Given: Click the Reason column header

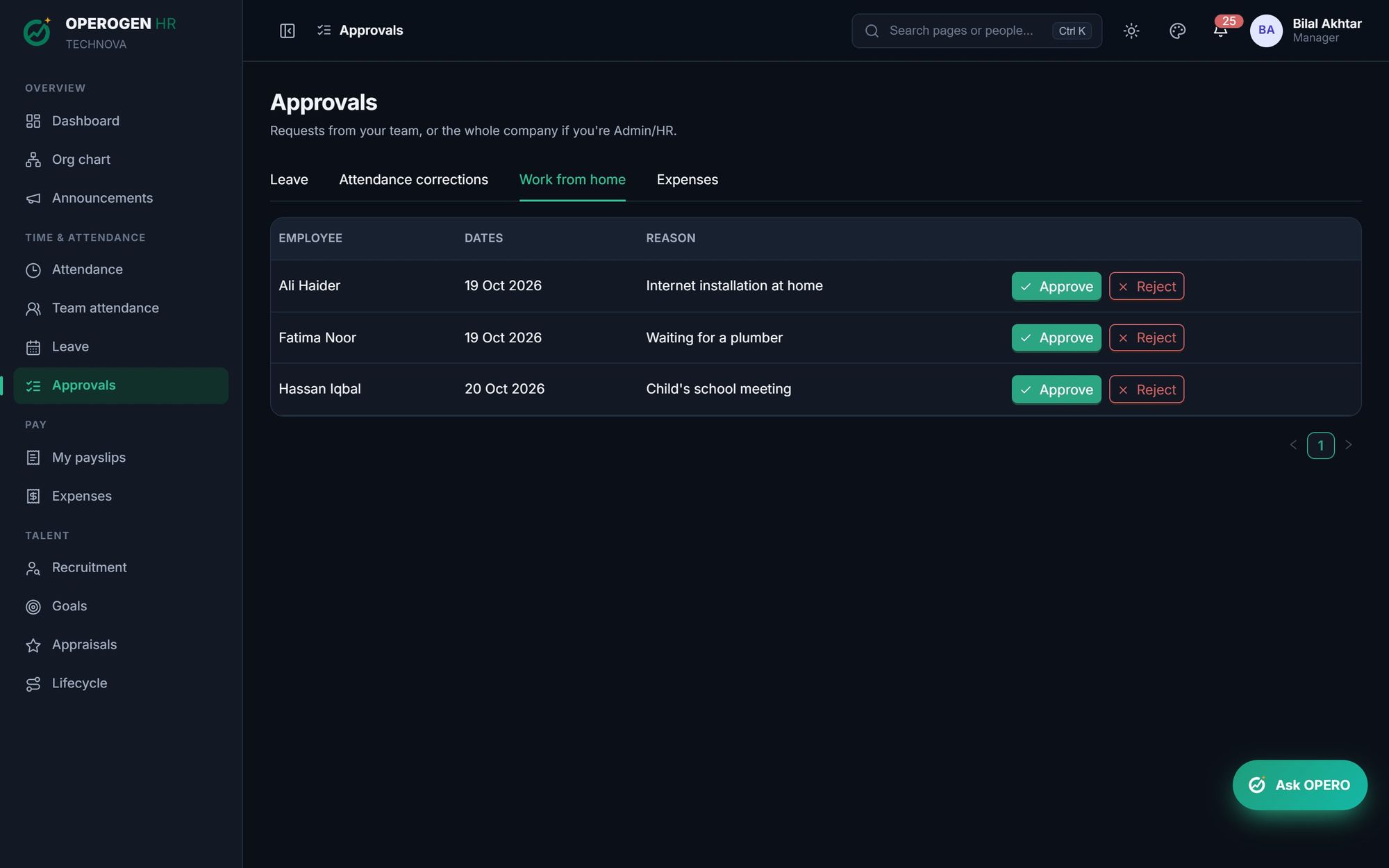Looking at the screenshot, I should pyautogui.click(x=670, y=238).
